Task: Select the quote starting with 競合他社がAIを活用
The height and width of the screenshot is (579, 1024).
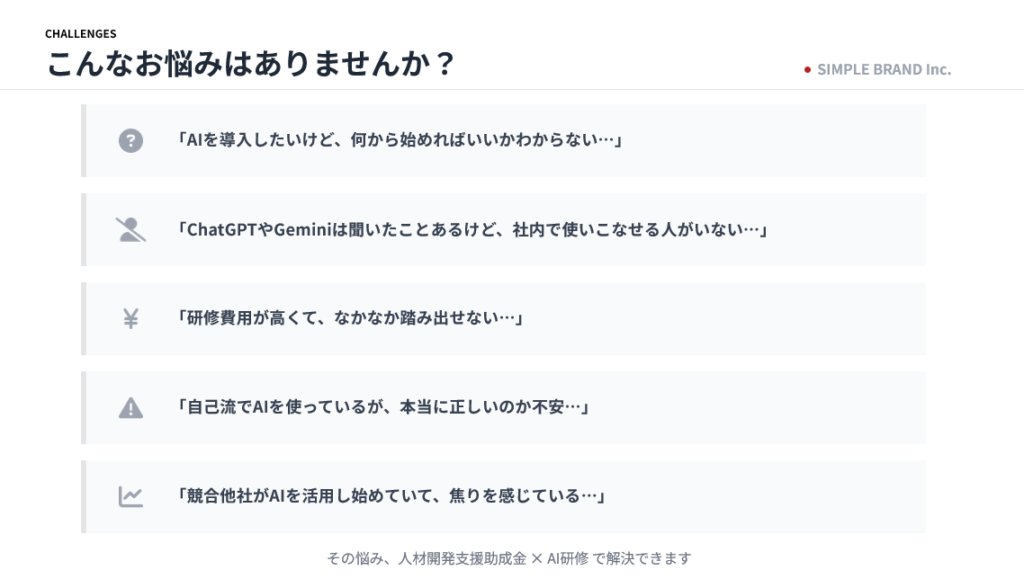Action: 392,496
